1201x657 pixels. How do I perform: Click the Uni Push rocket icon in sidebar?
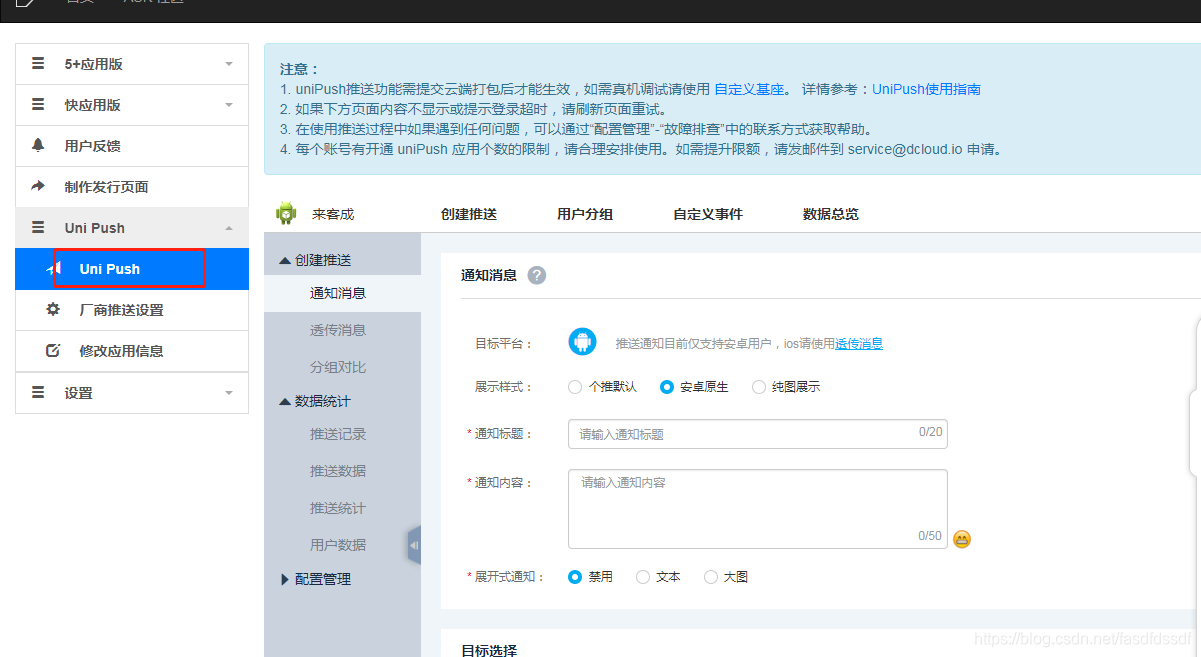click(x=55, y=268)
